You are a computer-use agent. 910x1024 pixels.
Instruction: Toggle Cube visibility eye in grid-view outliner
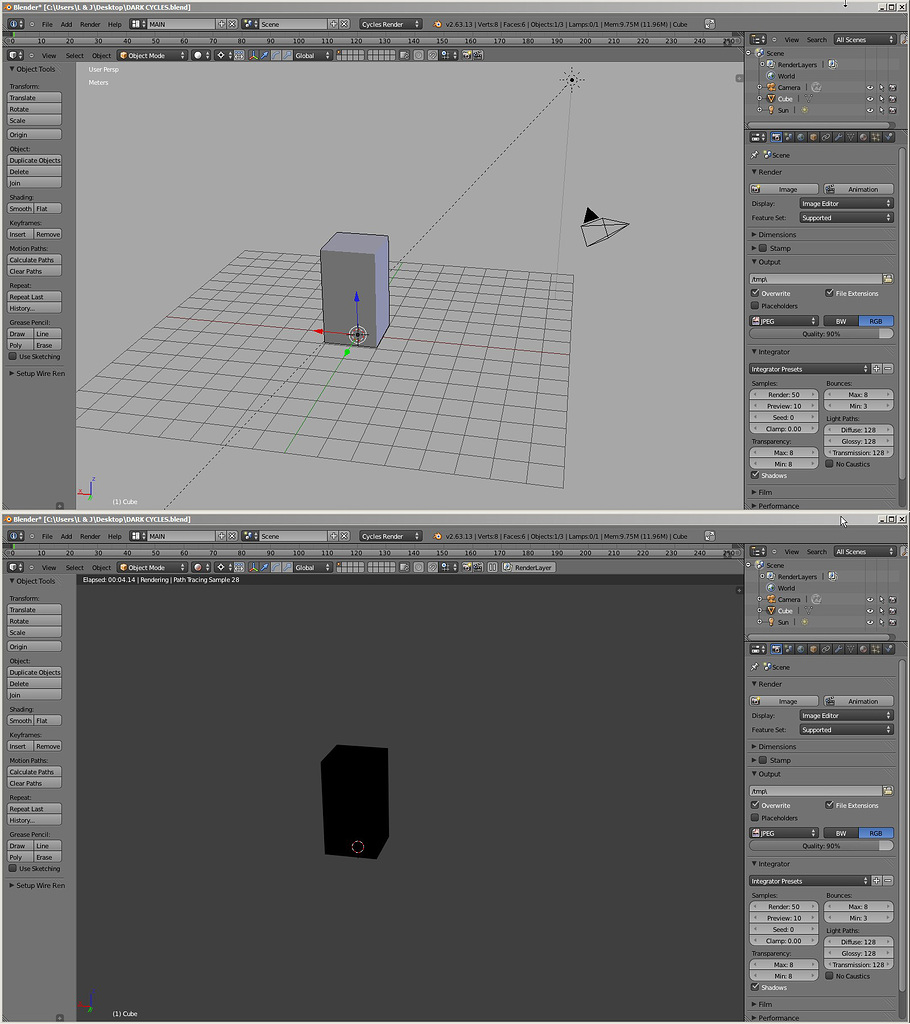(x=870, y=99)
